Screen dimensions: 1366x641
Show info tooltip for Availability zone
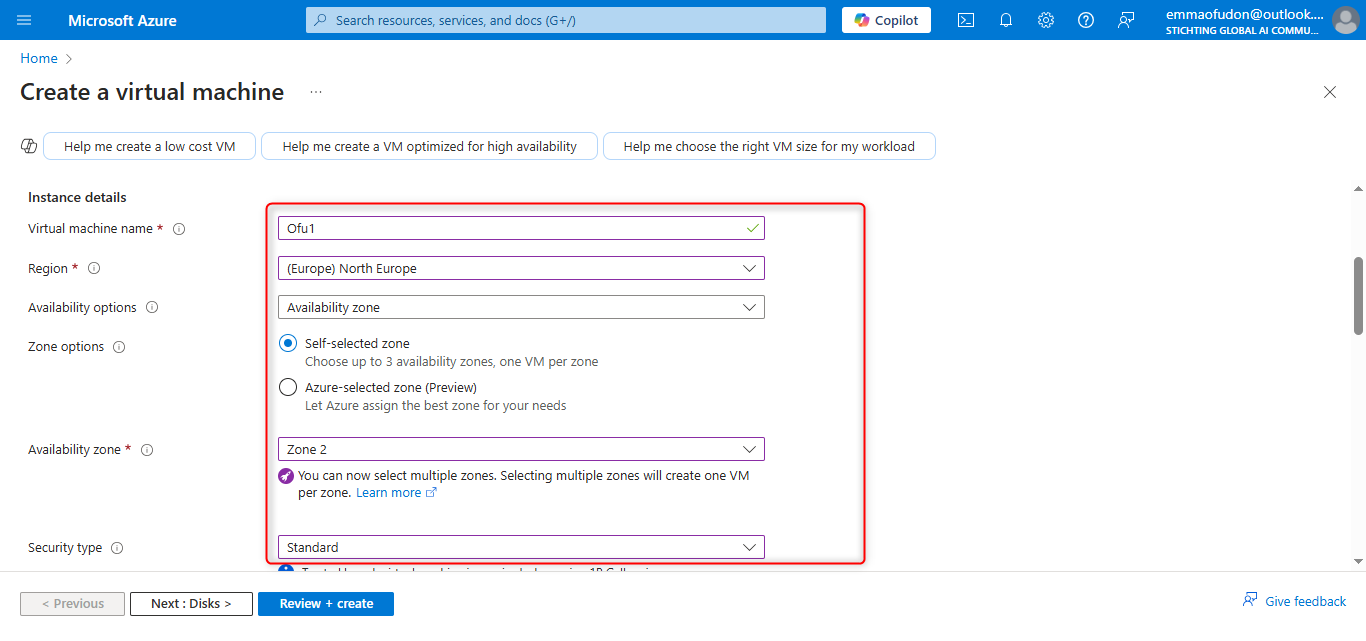(x=147, y=450)
